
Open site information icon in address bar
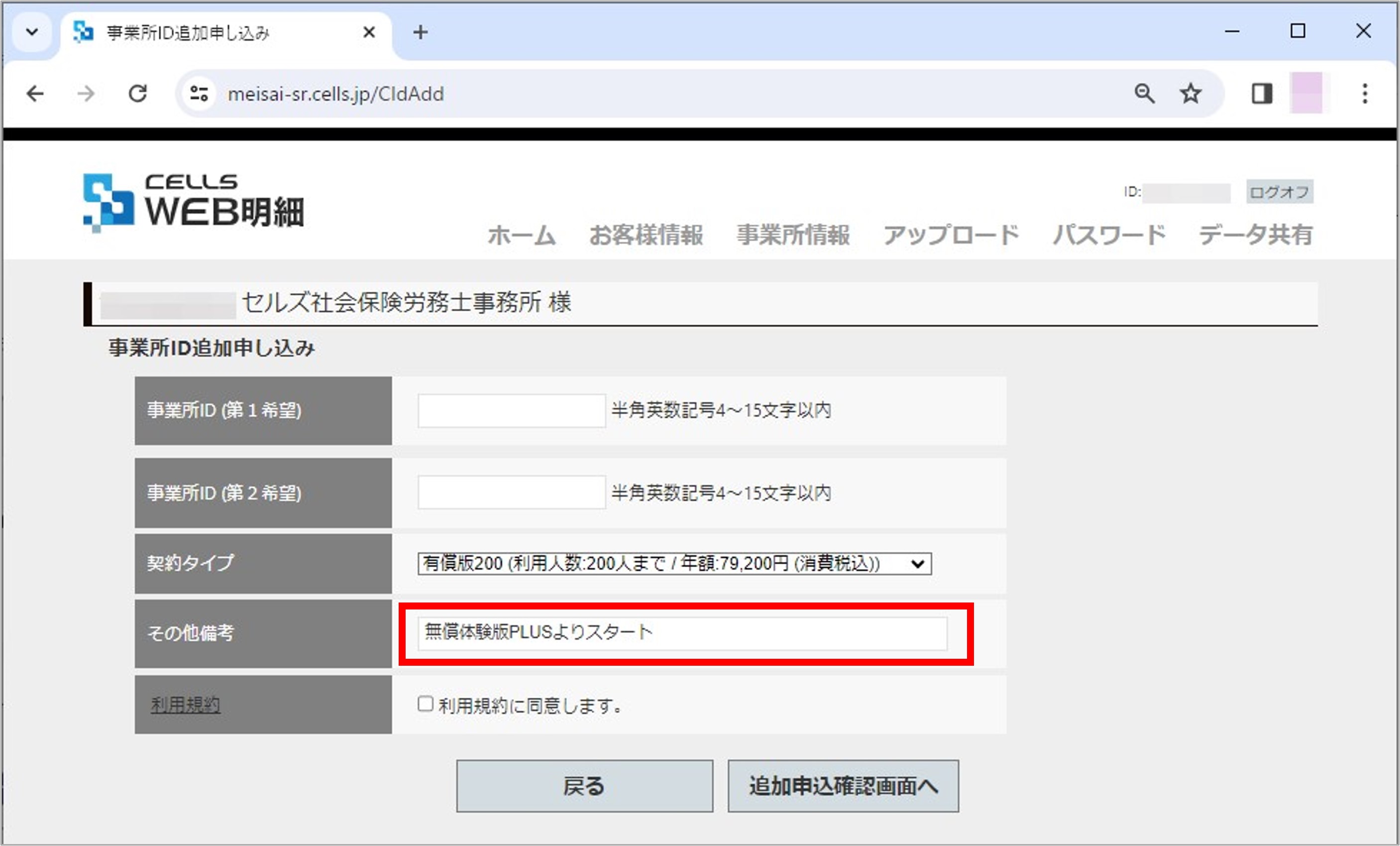199,94
